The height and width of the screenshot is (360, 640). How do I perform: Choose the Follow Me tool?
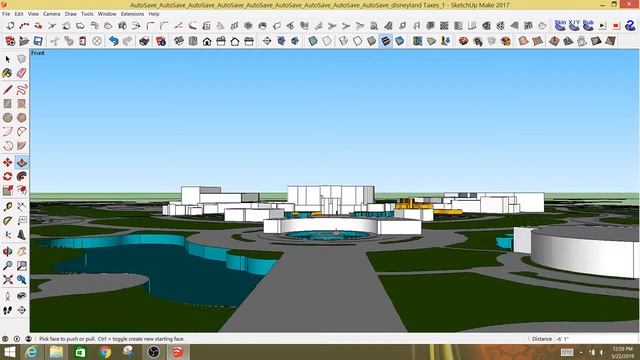[x=22, y=176]
